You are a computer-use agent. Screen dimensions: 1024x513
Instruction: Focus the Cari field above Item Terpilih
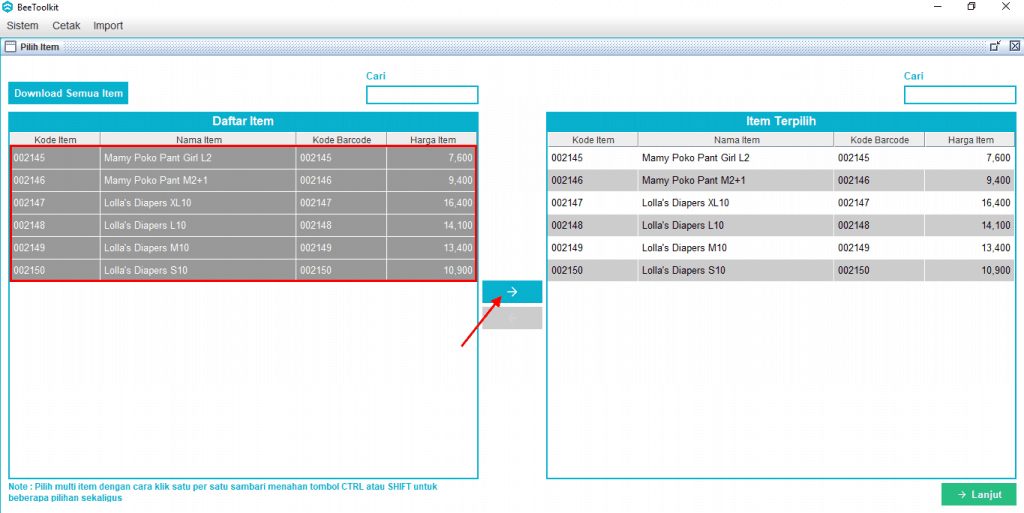click(x=960, y=95)
